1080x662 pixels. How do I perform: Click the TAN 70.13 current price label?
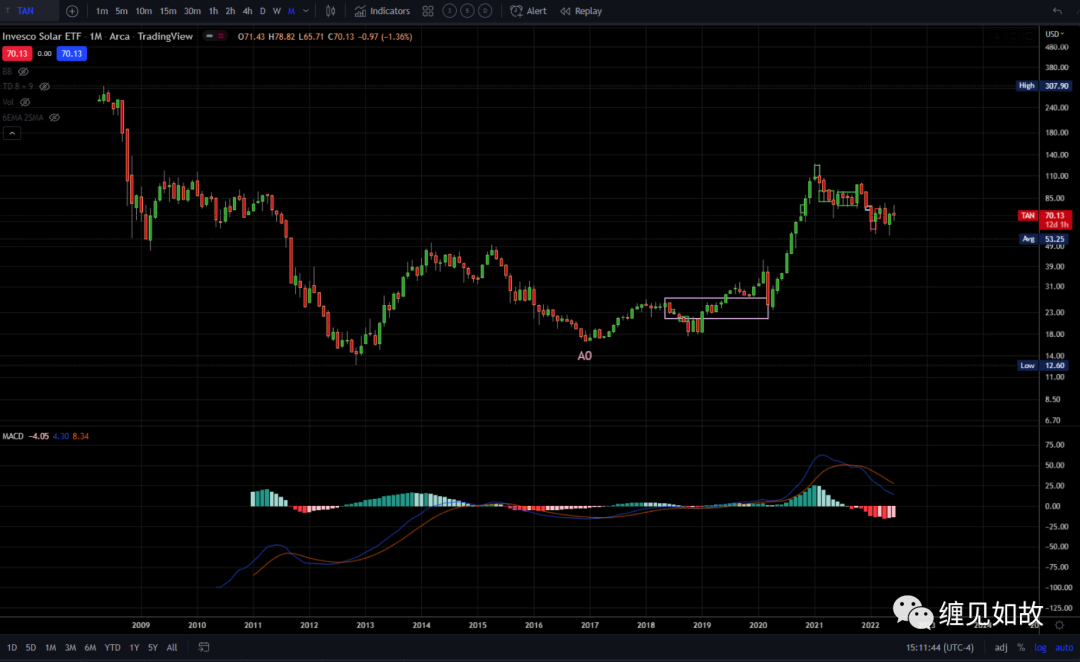(1044, 220)
